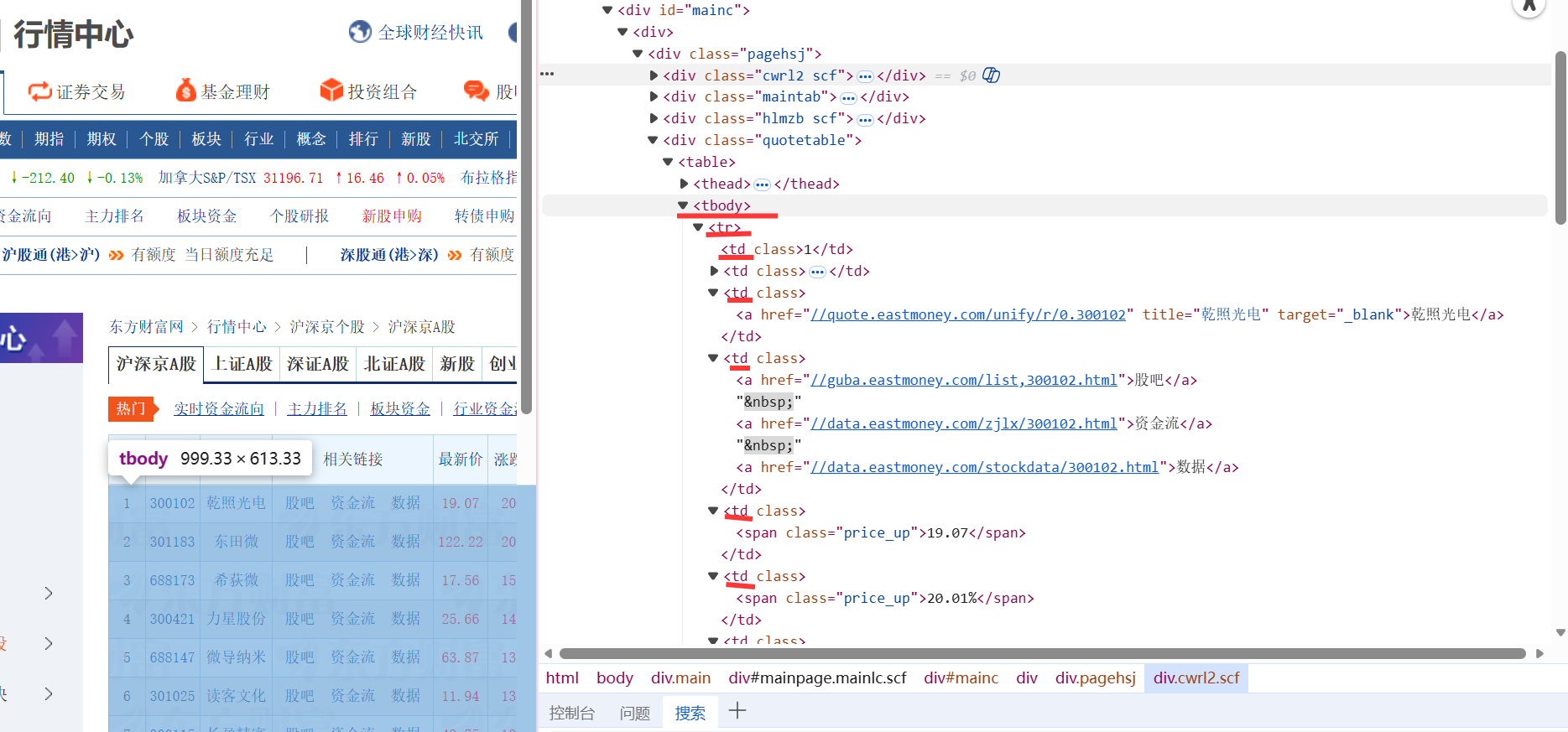The image size is (1568, 732).
Task: Collapse the div class quotetable node
Action: [x=653, y=140]
